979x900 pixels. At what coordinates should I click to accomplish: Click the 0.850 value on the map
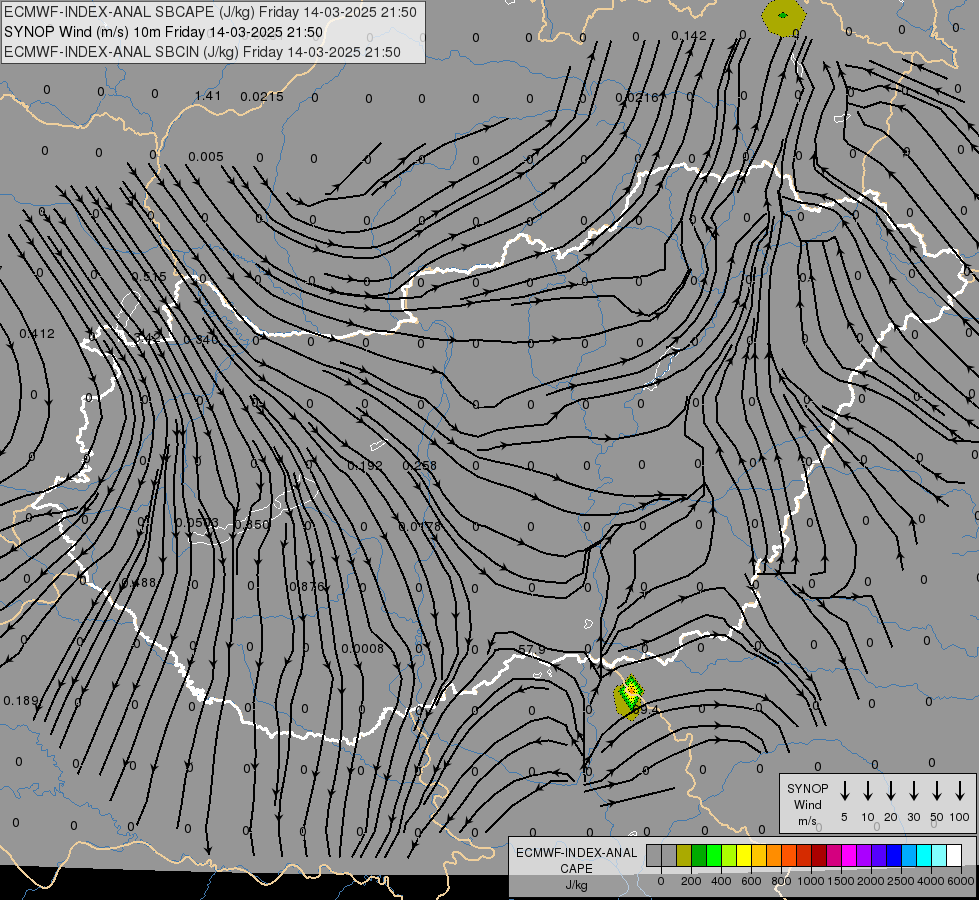pyautogui.click(x=252, y=524)
